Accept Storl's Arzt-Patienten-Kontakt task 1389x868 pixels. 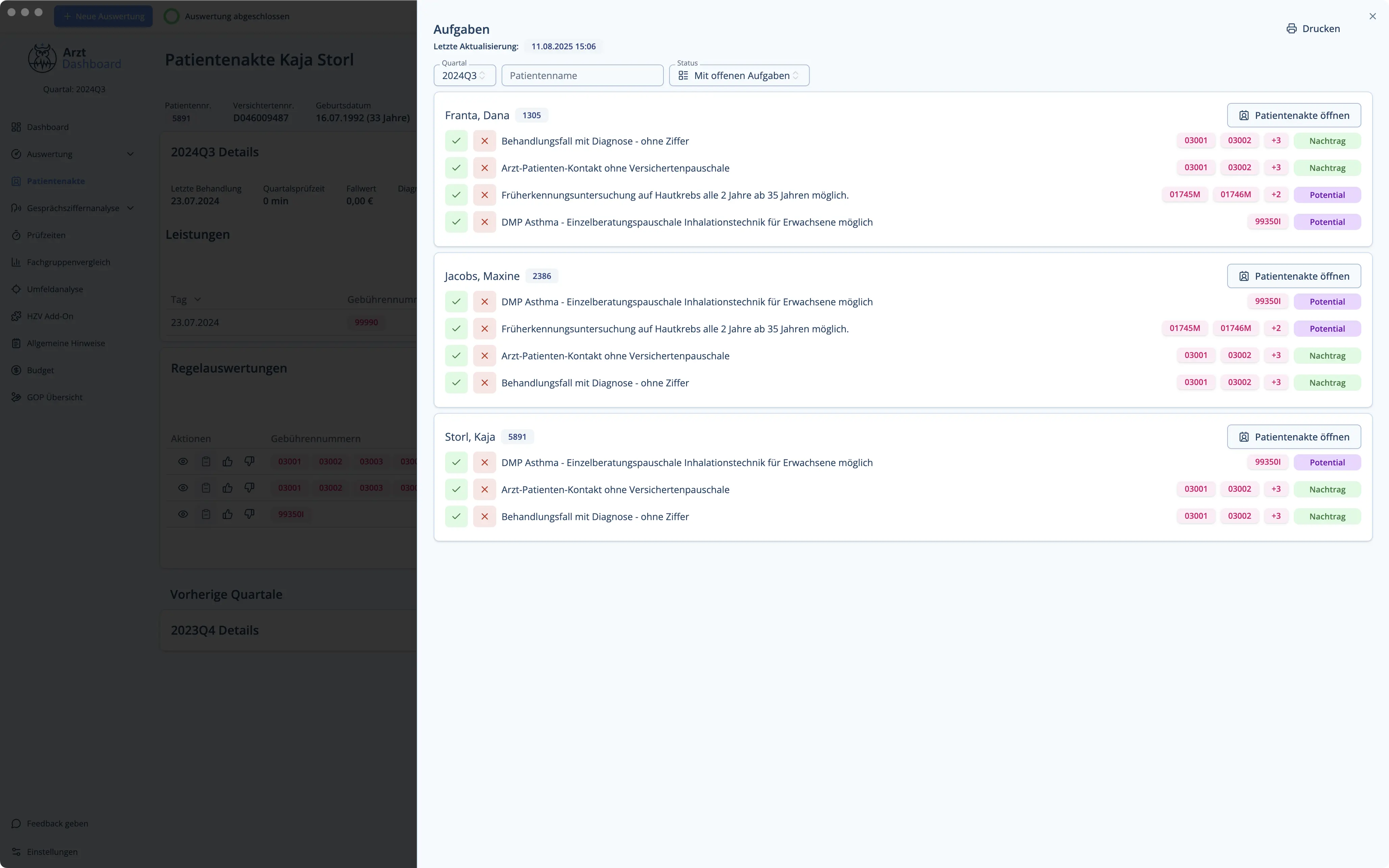[x=456, y=489]
